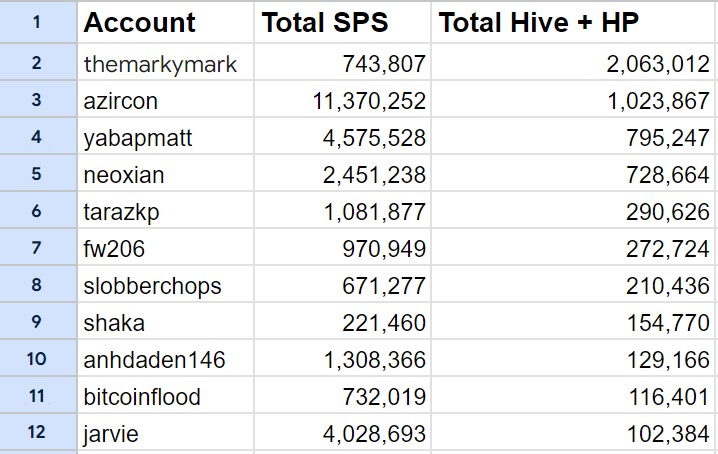Click the anhdaden146 account cell
Viewport: 718px width, 454px height.
154,360
